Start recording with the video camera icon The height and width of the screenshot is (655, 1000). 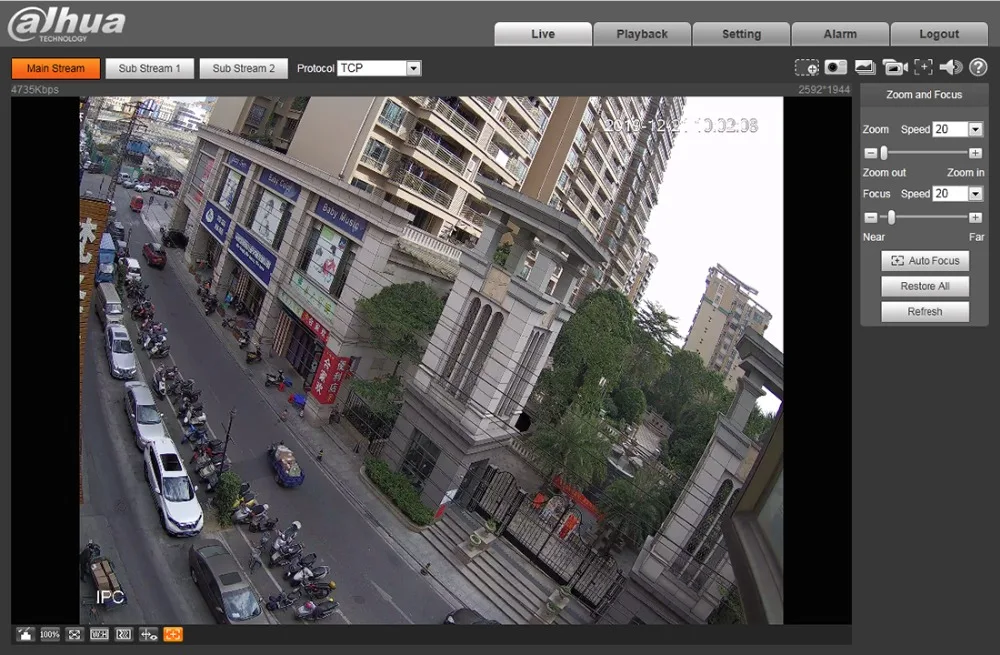tap(895, 67)
